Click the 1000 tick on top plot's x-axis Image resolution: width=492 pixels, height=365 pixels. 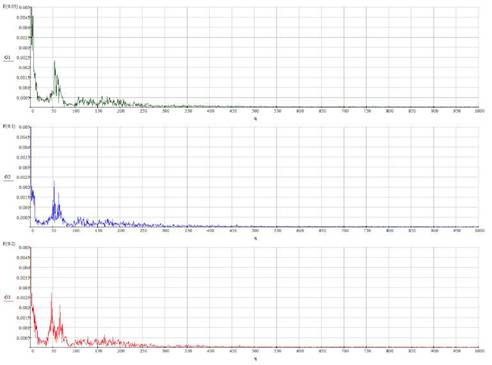(479, 111)
